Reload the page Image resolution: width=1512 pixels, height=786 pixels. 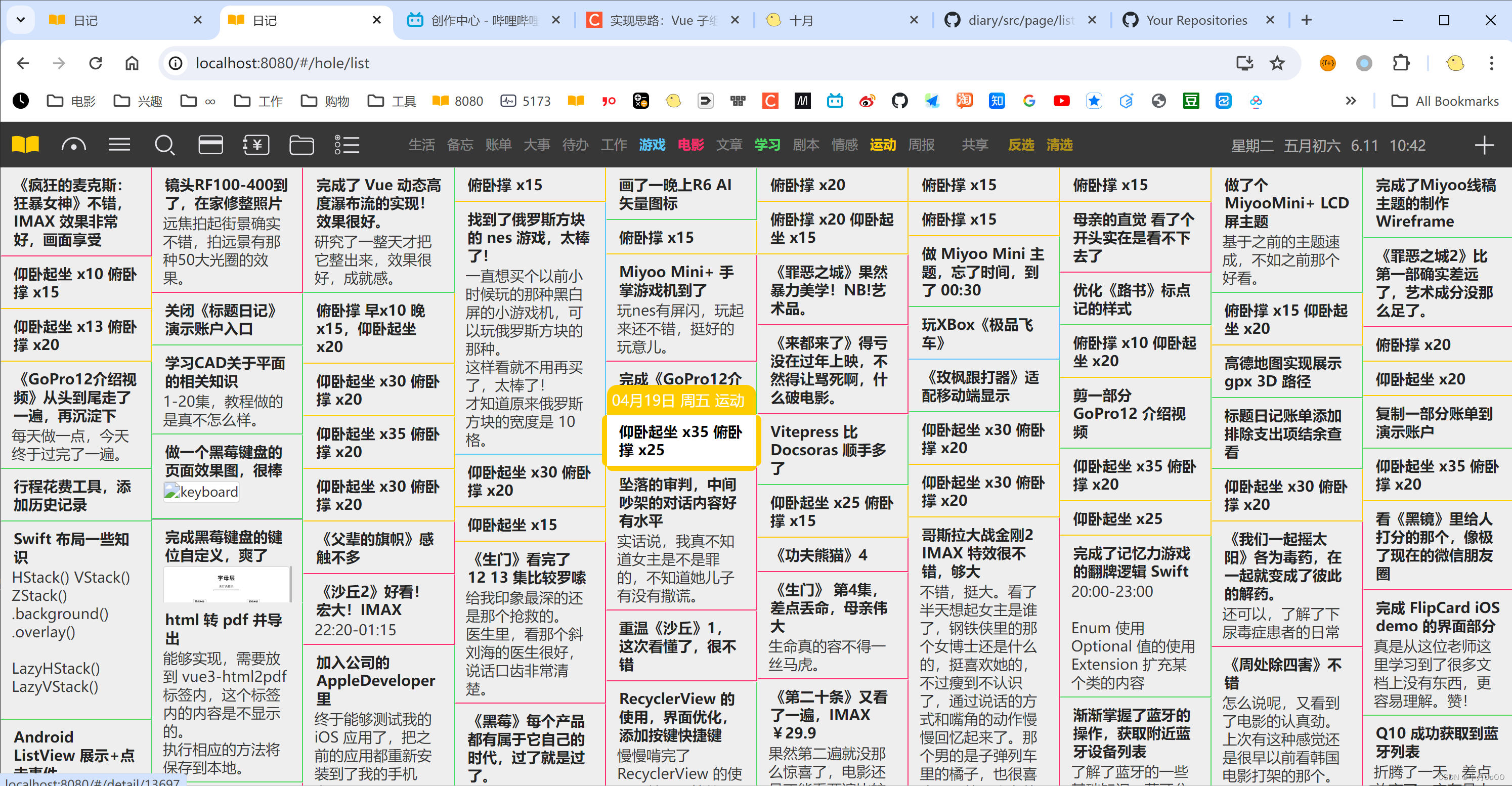click(x=96, y=63)
